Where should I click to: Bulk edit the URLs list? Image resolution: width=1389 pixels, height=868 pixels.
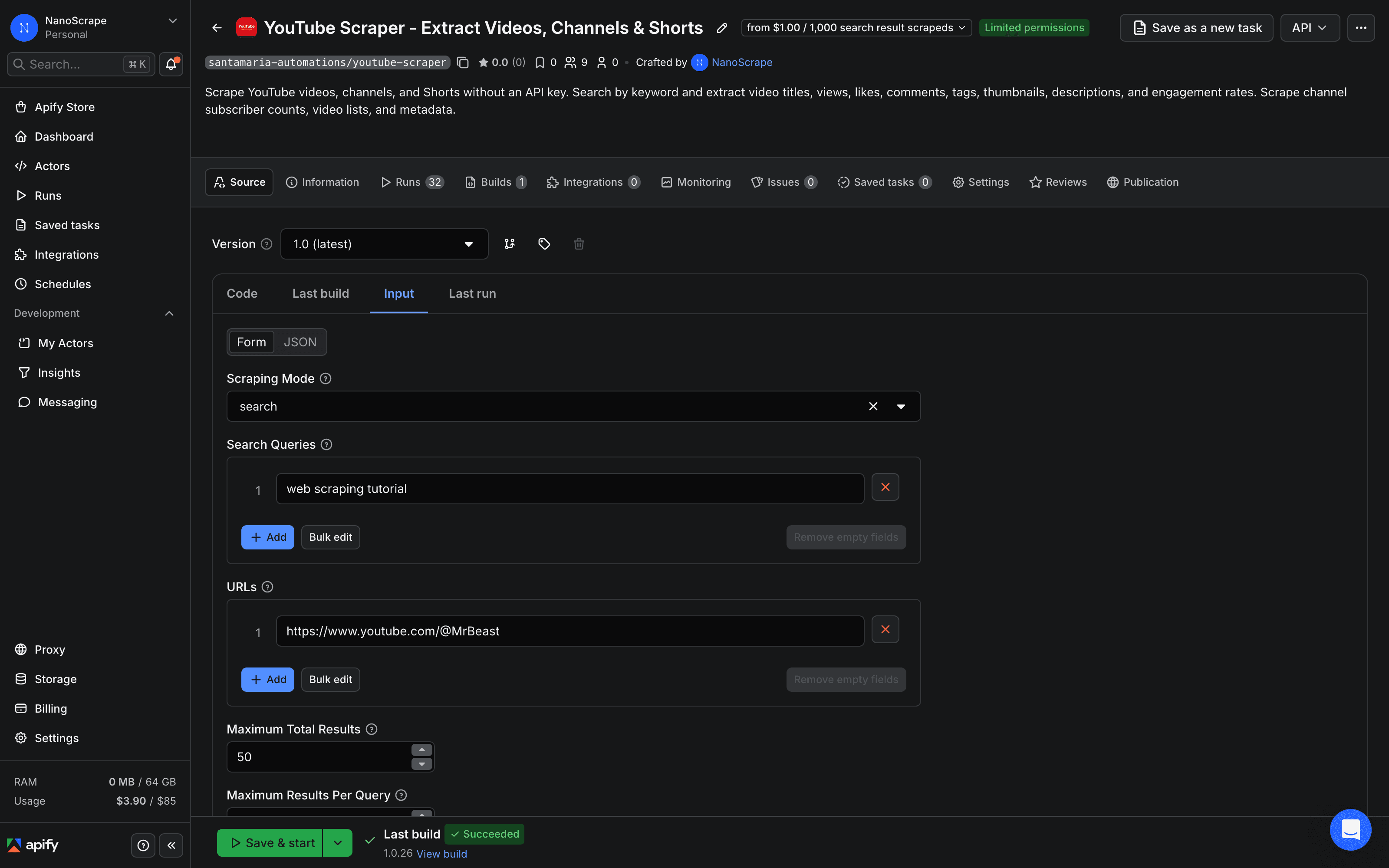(x=331, y=680)
